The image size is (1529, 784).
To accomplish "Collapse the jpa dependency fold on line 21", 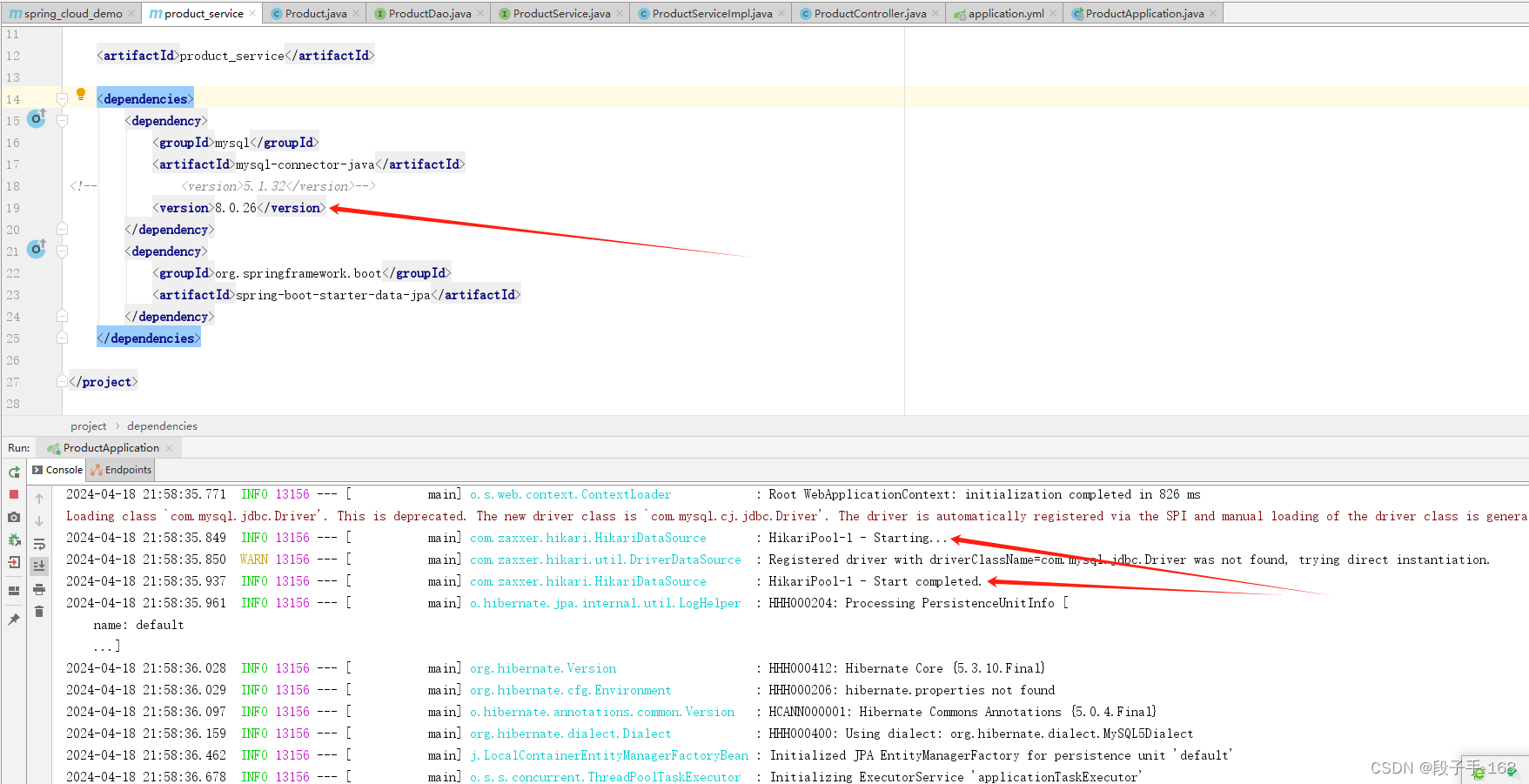I will click(x=63, y=251).
